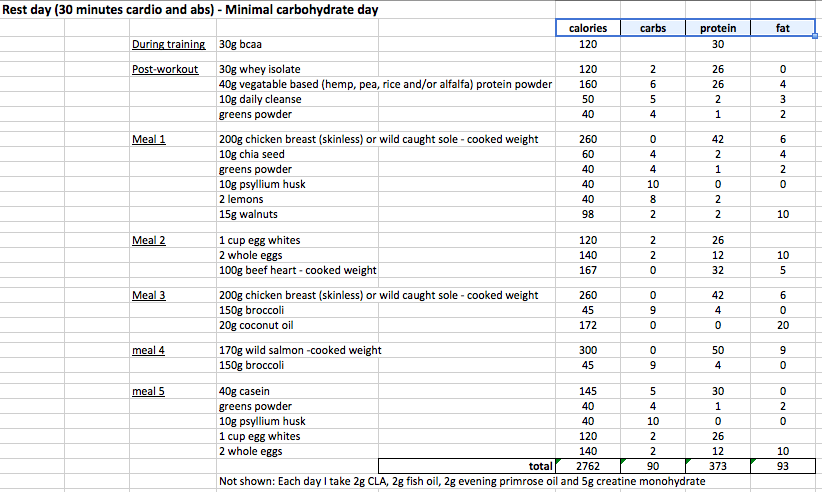Click the '10g daily cleanse' cell
Viewport: 822px width, 492px height.
(297, 99)
